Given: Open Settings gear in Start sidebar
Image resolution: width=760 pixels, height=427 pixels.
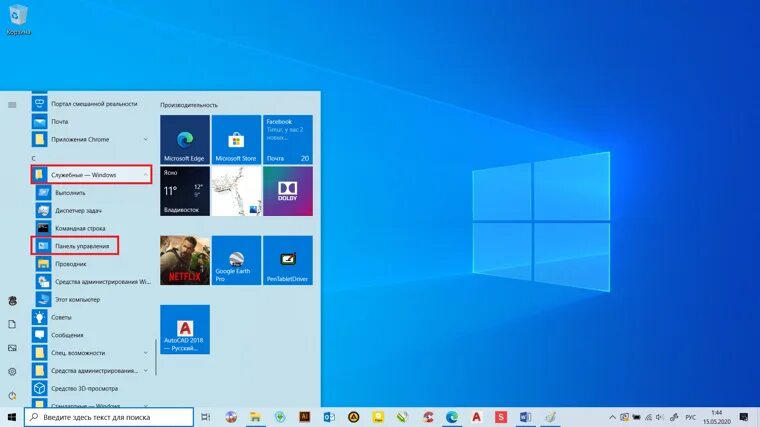Looking at the screenshot, I should 12,372.
